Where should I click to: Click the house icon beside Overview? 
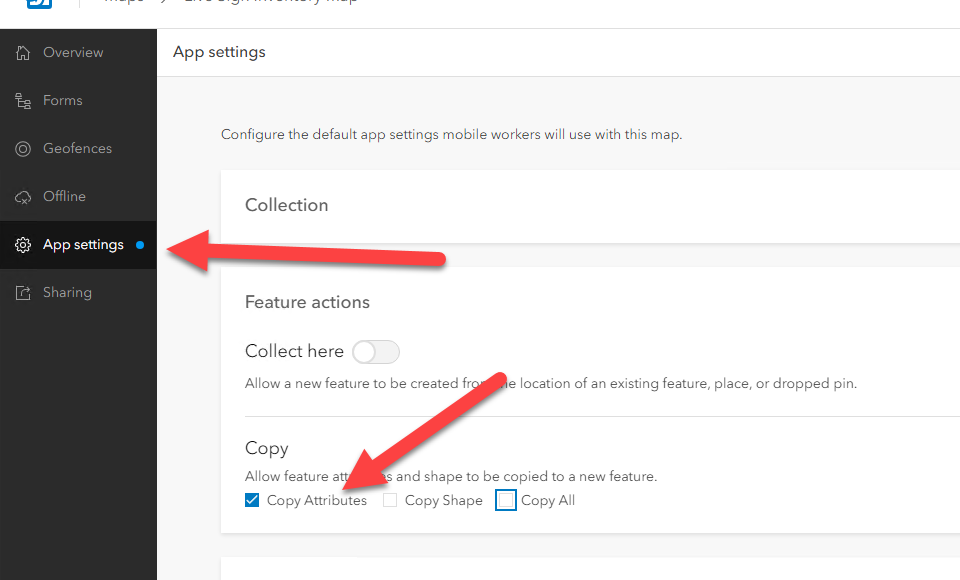tap(23, 53)
